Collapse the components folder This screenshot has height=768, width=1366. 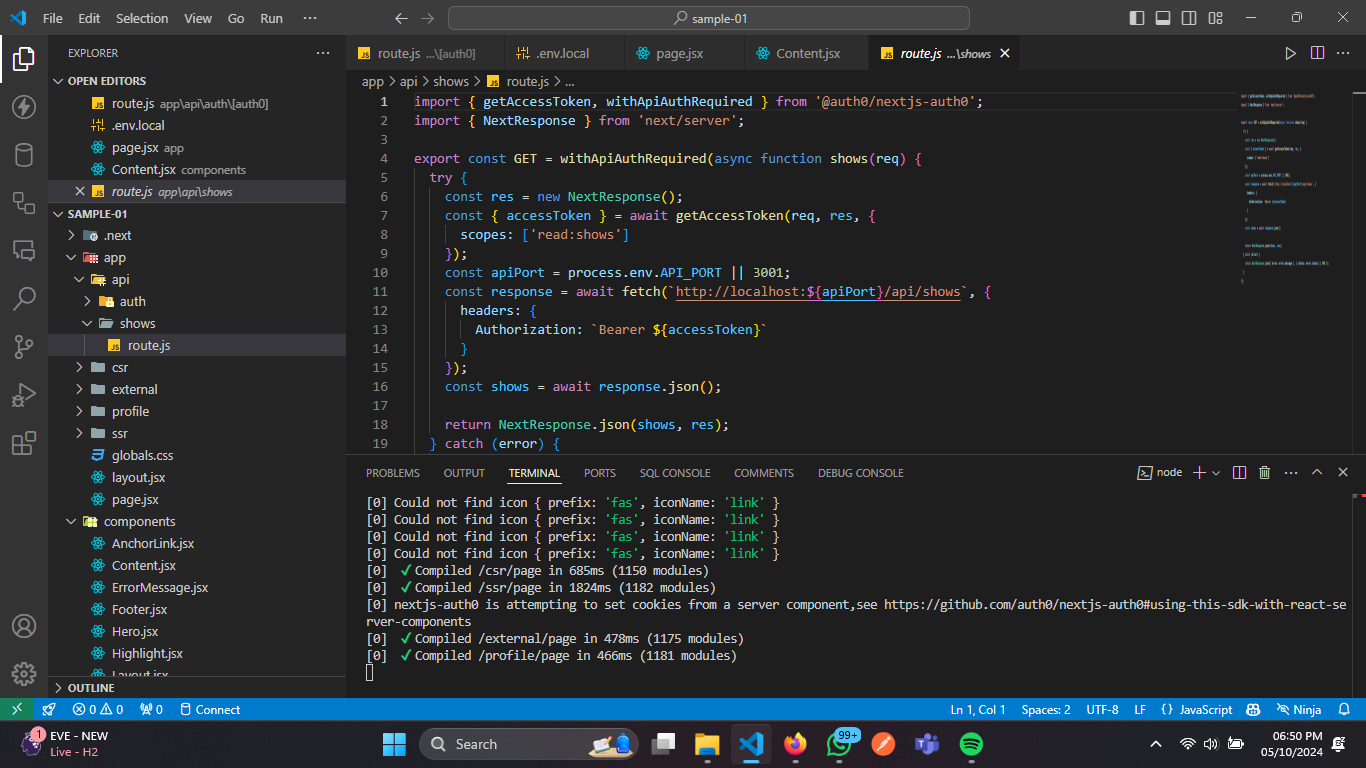[x=139, y=521]
